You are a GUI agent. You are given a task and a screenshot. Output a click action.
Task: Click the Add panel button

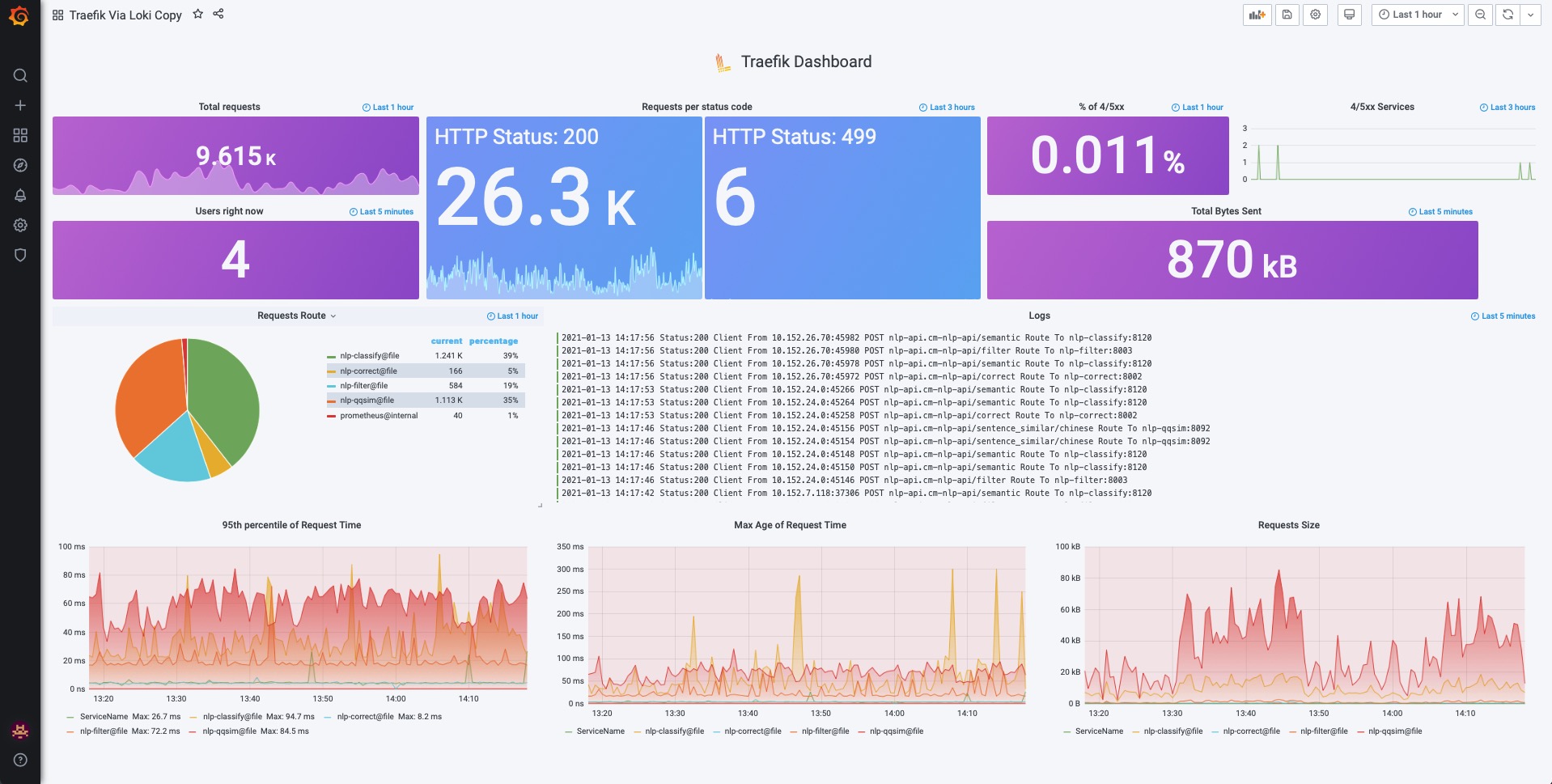pos(1257,15)
